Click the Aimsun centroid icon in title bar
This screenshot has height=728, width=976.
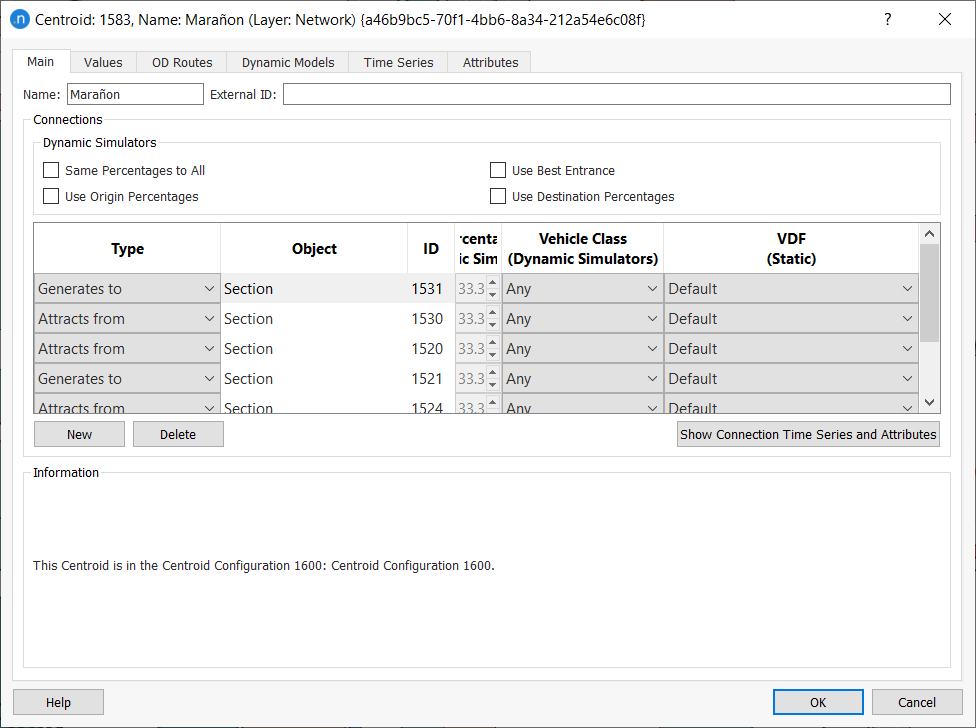click(x=21, y=19)
